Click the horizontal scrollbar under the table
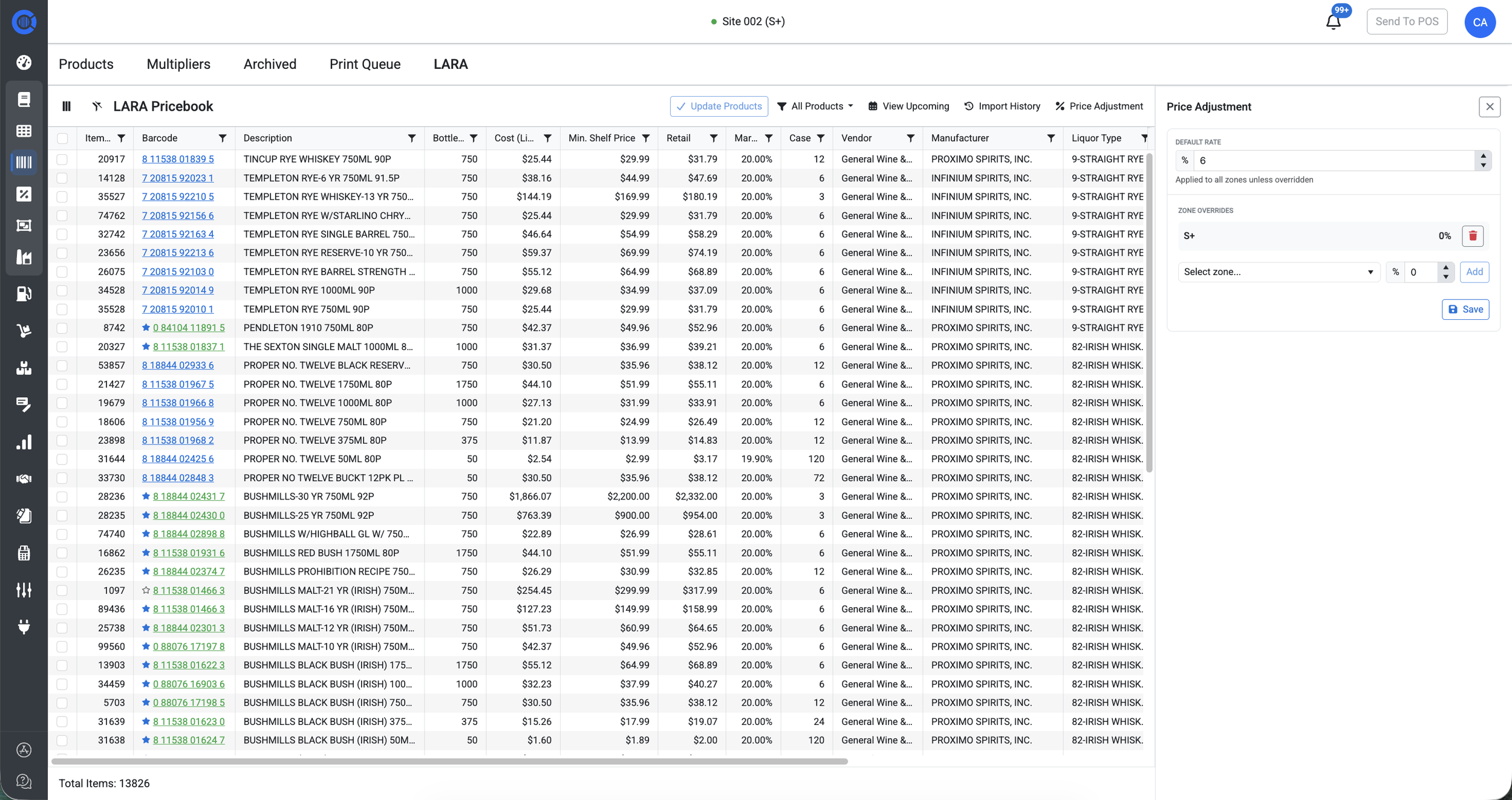This screenshot has height=800, width=1512. point(449,762)
